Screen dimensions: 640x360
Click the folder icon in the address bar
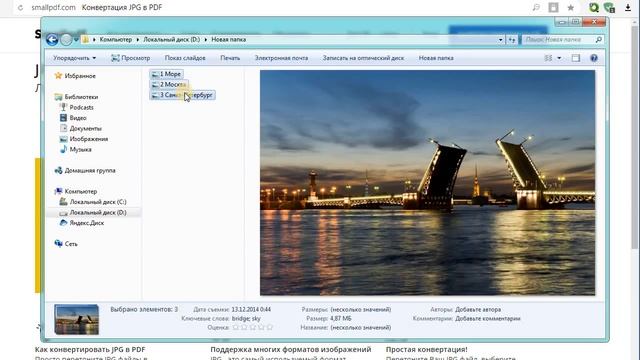(x=85, y=40)
